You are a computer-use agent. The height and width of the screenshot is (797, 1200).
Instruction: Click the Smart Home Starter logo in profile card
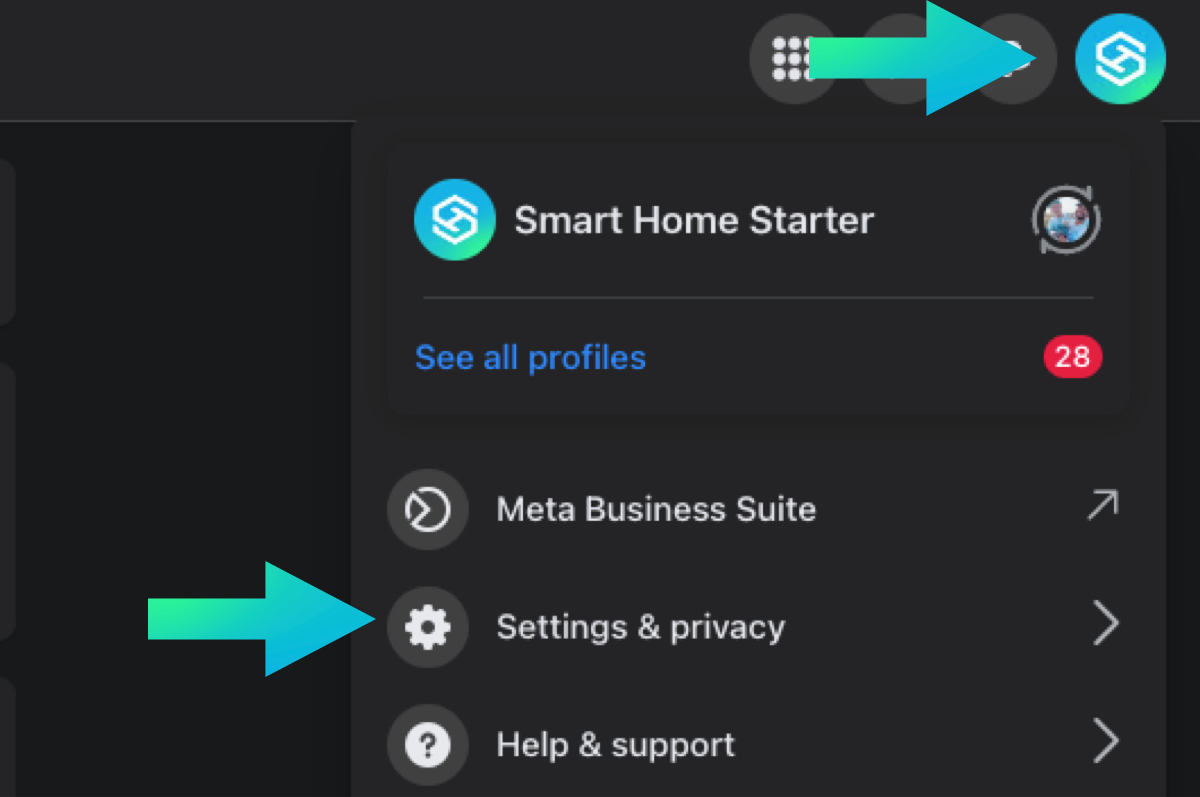[x=454, y=220]
